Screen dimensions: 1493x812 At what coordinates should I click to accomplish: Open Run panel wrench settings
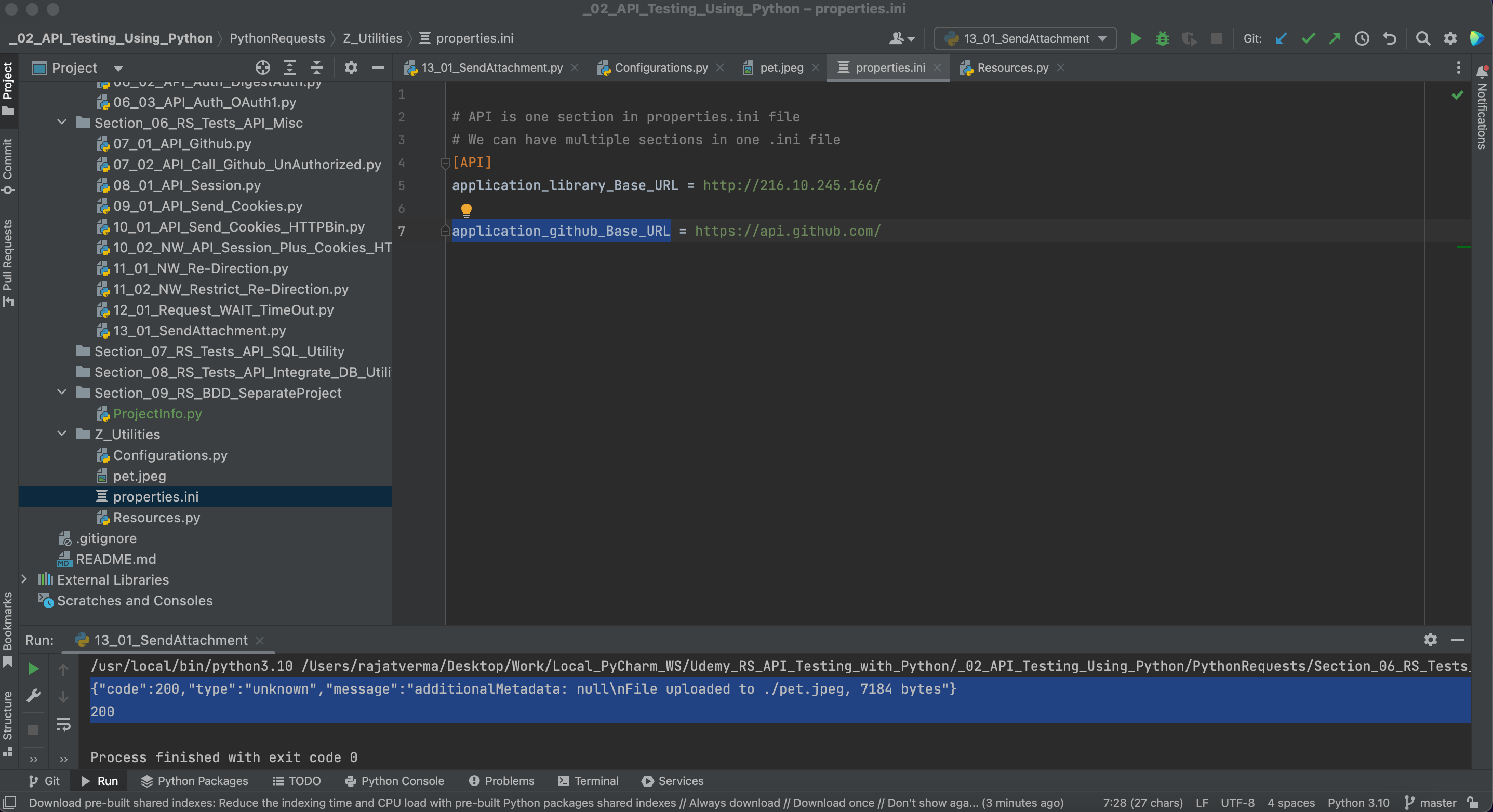point(34,696)
